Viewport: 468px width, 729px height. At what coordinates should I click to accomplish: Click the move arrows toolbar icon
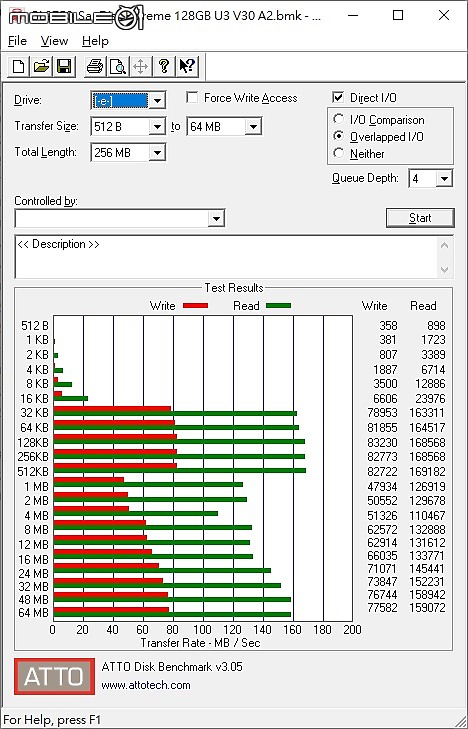[x=140, y=66]
